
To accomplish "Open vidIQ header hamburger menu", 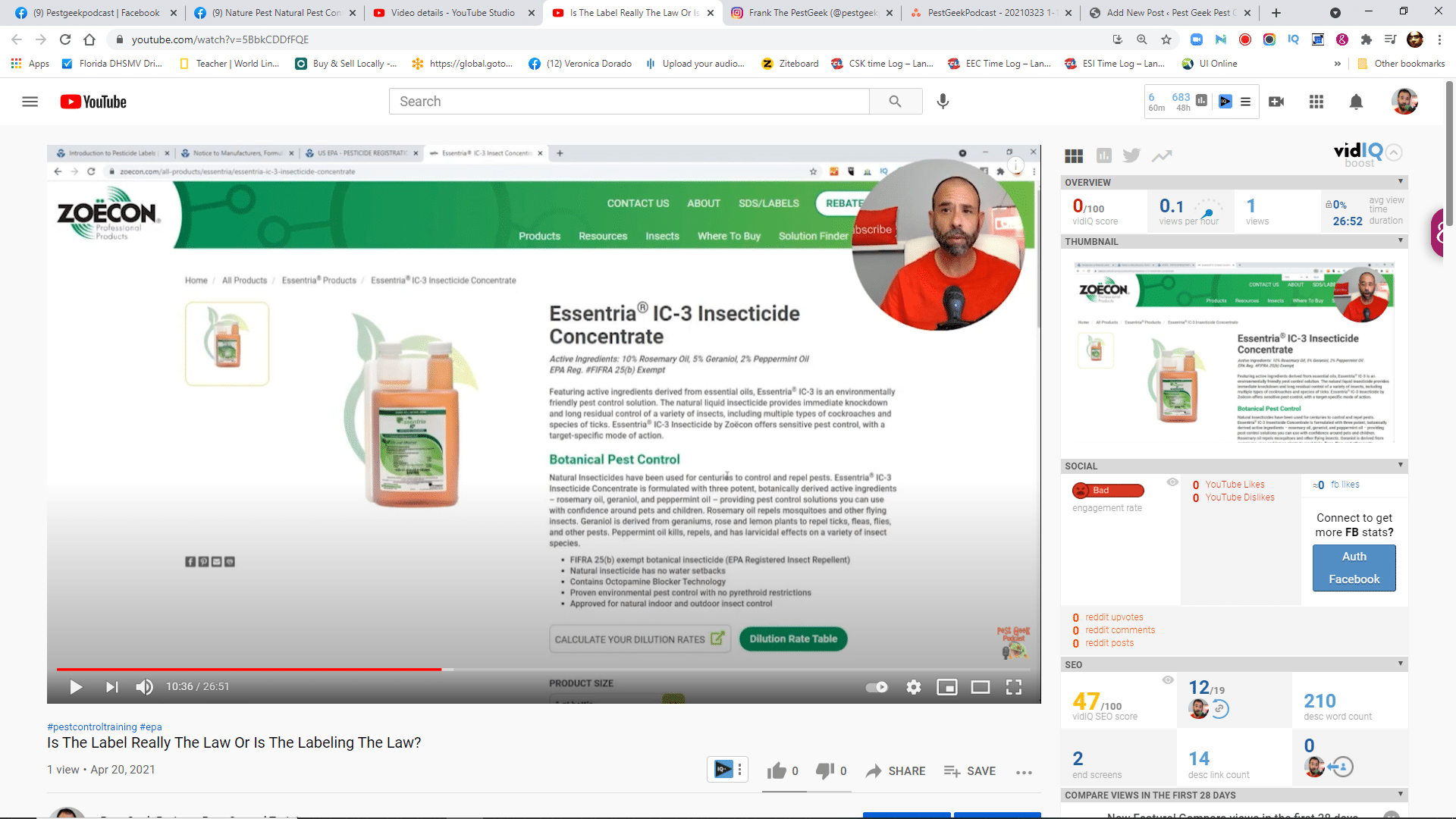I will [1245, 102].
